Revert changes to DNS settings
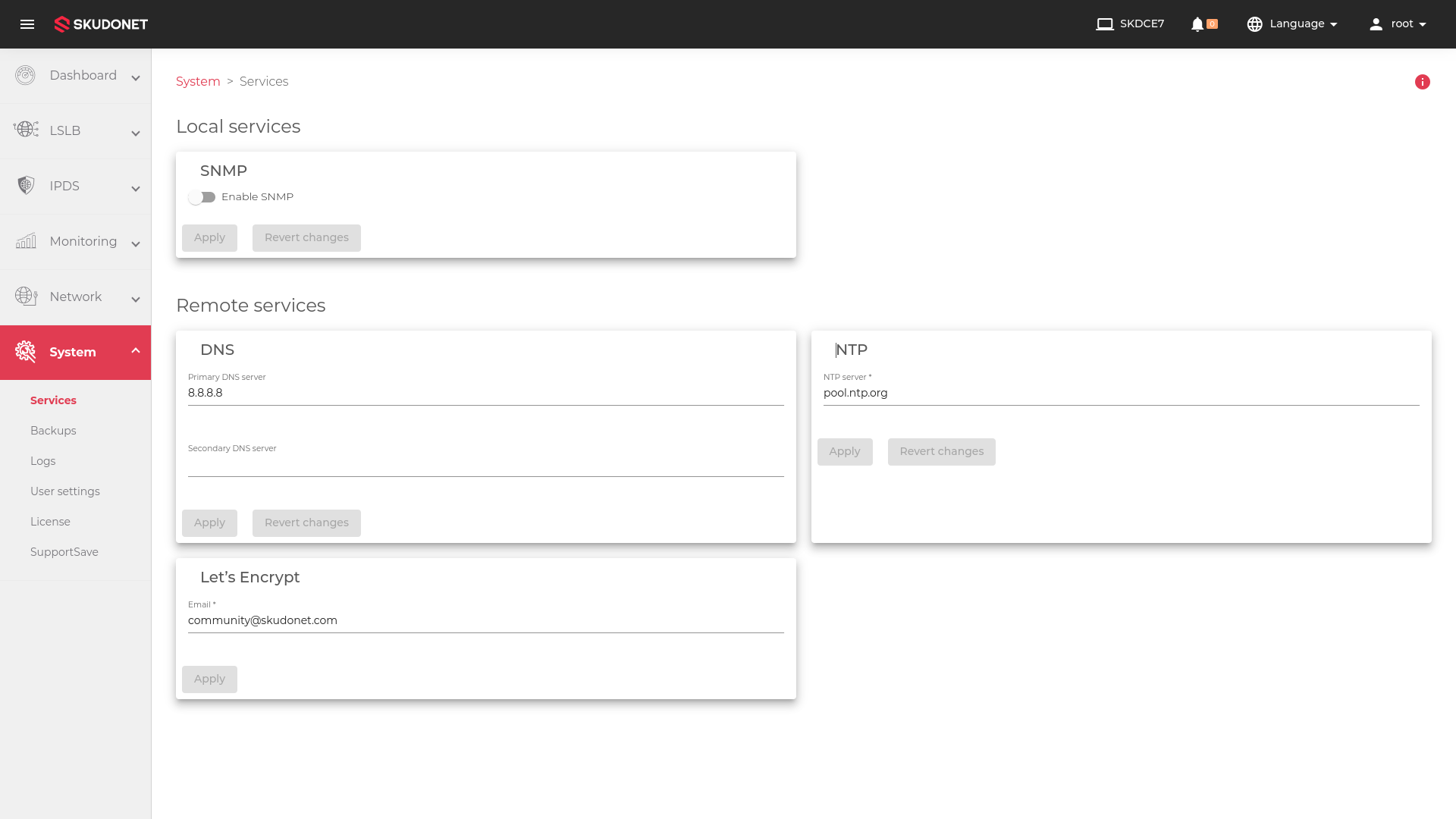 tap(306, 522)
